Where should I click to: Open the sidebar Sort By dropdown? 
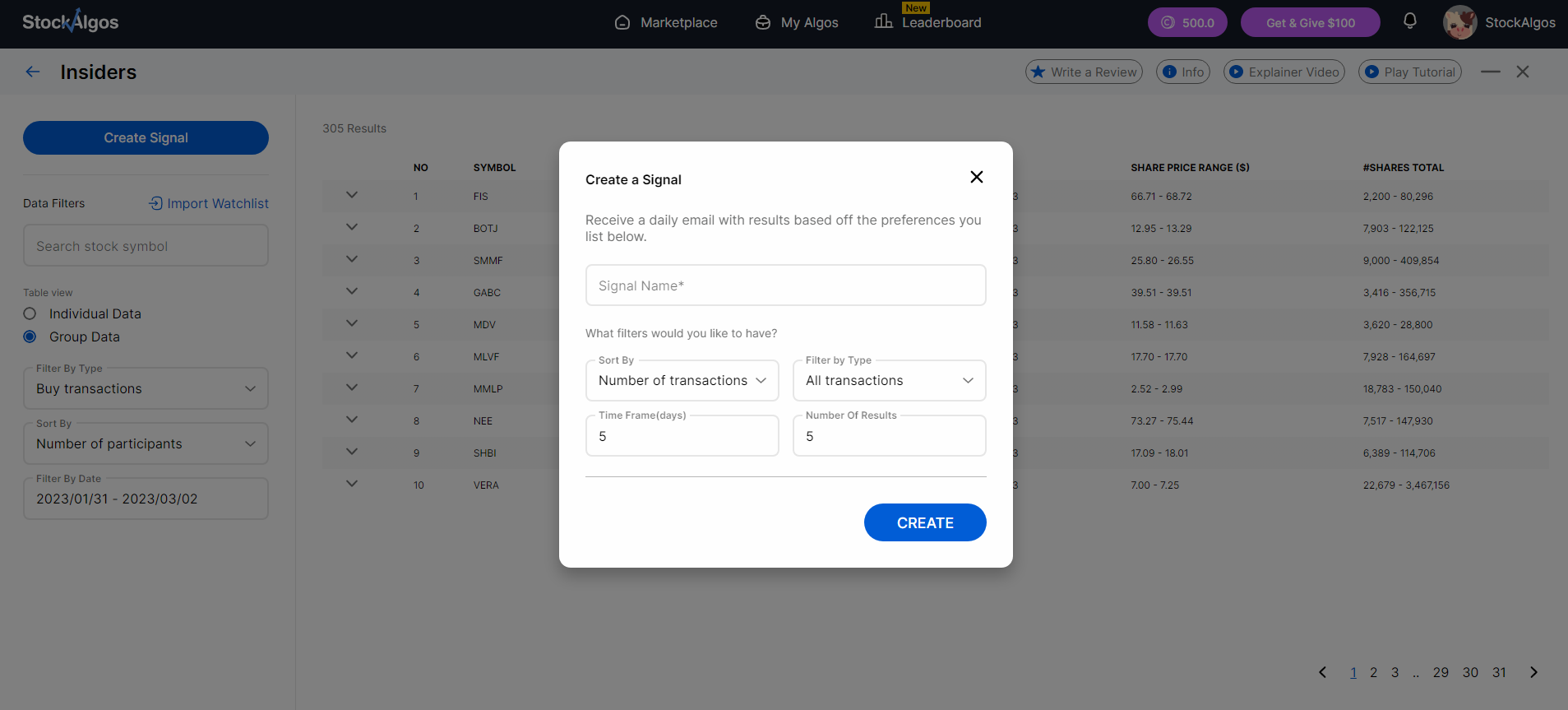click(146, 443)
